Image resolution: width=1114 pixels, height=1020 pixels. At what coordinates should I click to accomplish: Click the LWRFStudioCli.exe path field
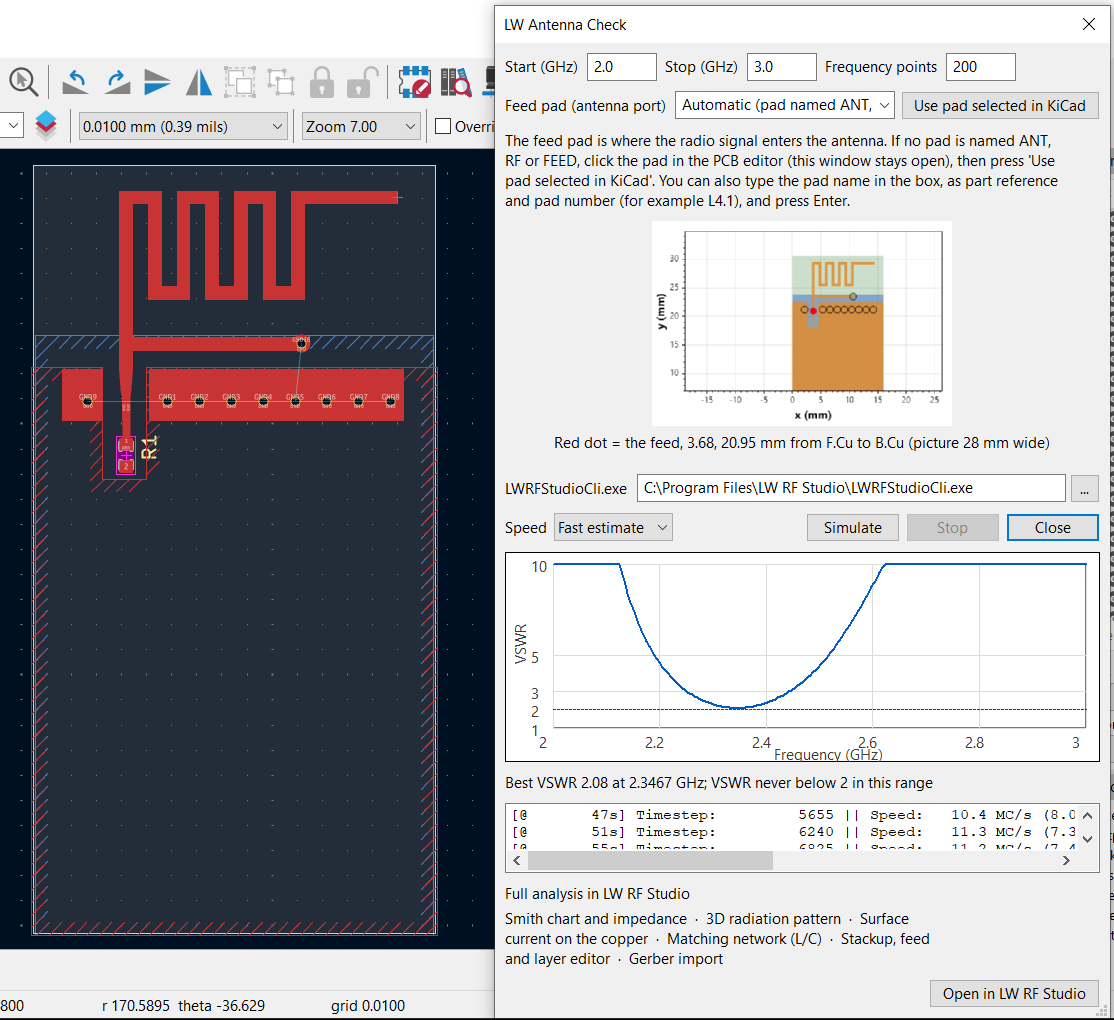[851, 488]
